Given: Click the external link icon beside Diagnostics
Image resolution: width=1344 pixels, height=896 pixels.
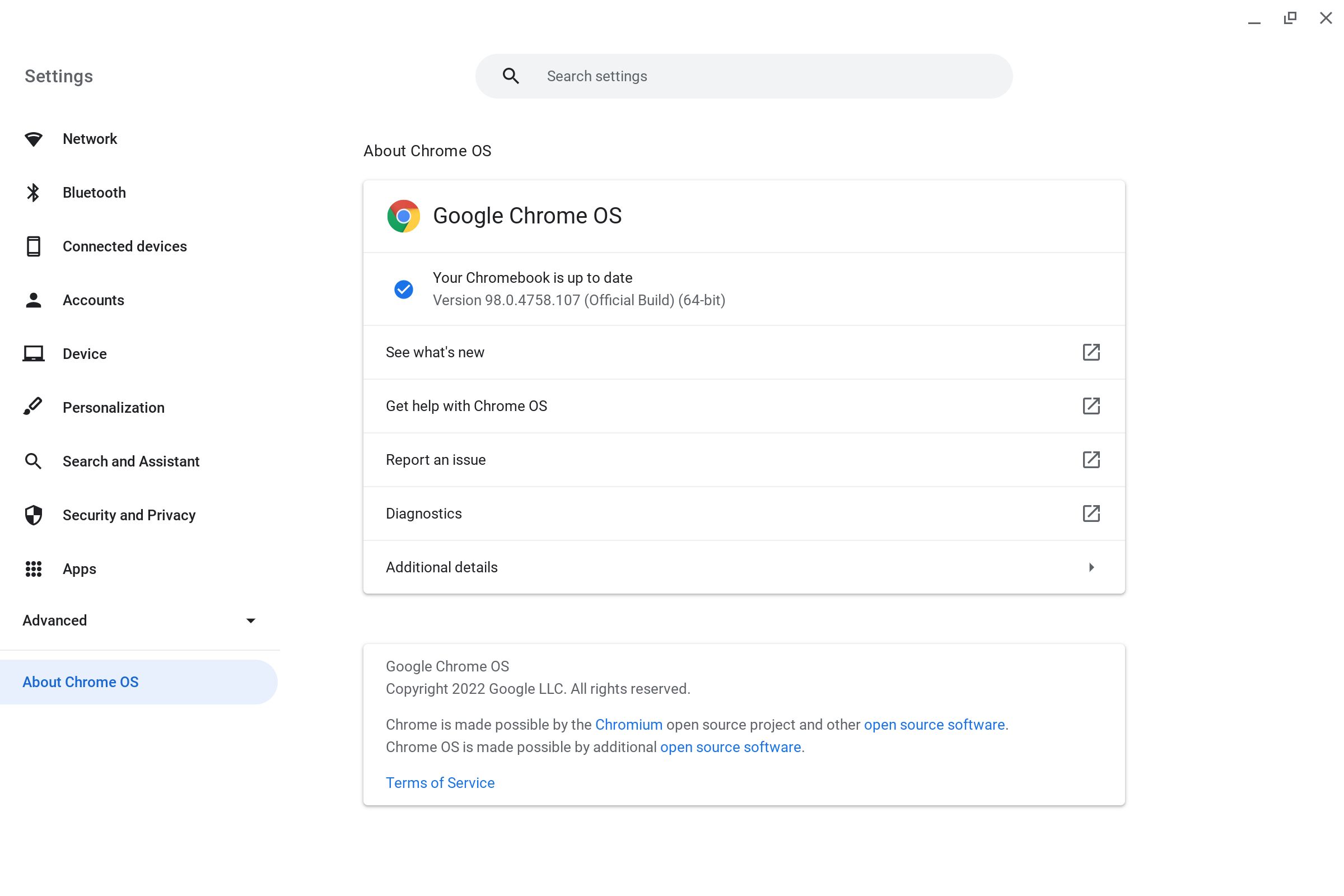Looking at the screenshot, I should click(1091, 514).
